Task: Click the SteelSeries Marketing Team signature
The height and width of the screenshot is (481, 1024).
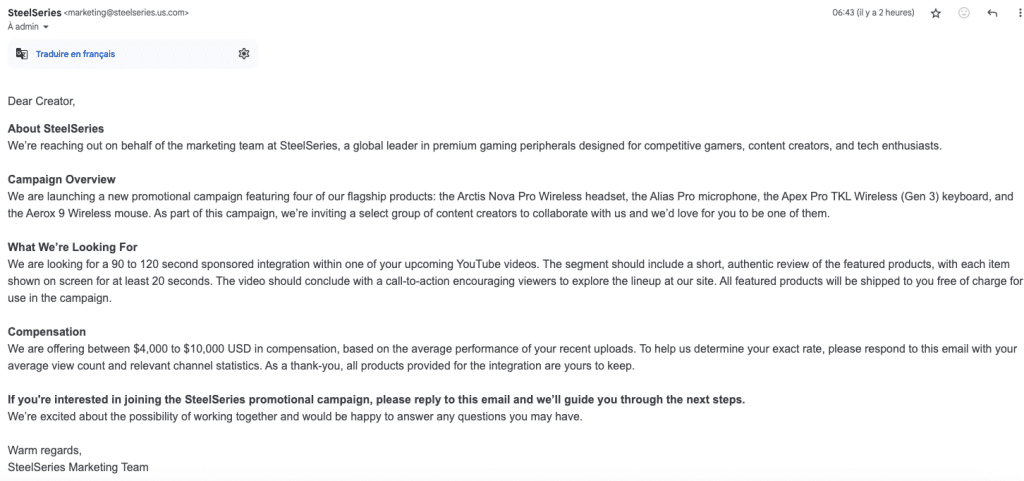Action: tap(78, 467)
